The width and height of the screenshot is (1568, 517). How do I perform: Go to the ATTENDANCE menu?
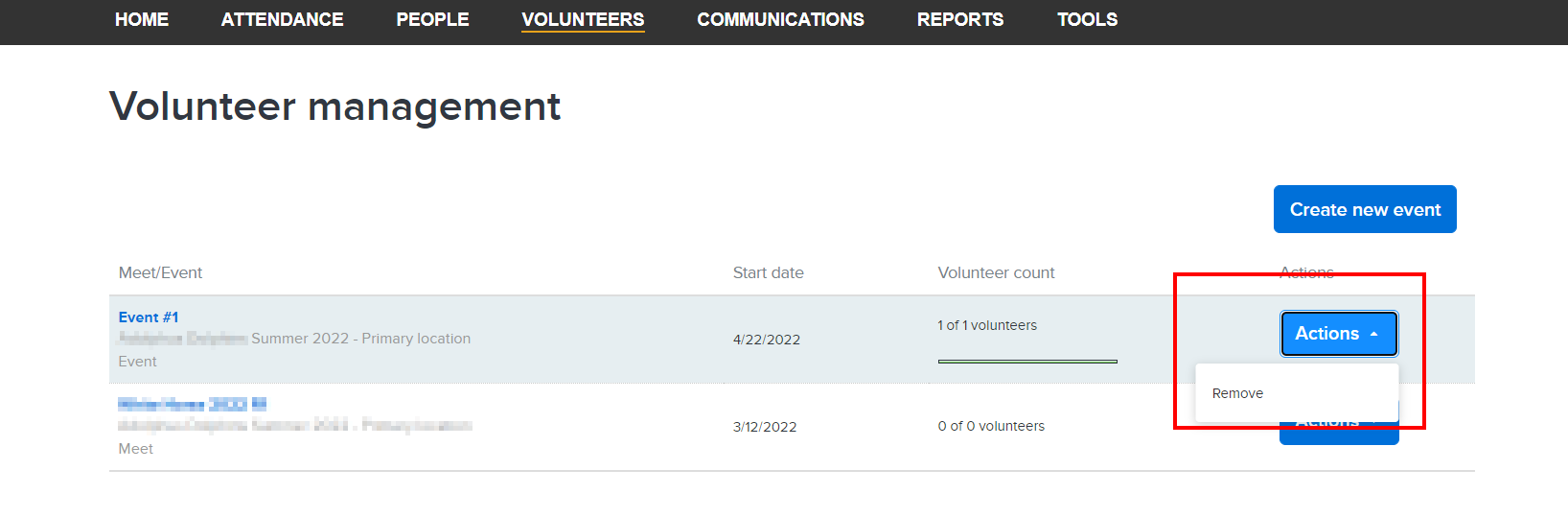(282, 19)
